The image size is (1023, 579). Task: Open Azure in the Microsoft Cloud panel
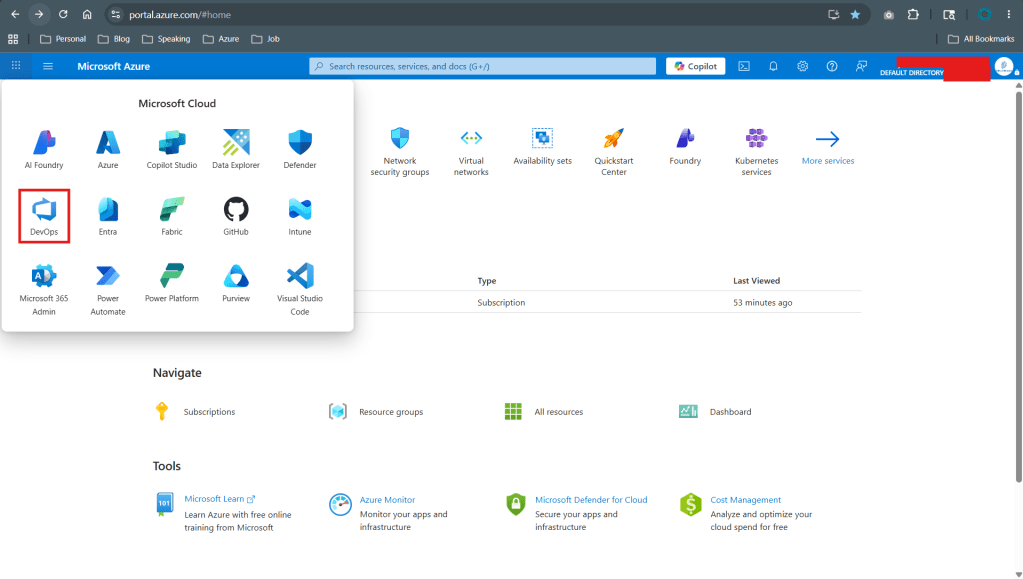(x=108, y=149)
